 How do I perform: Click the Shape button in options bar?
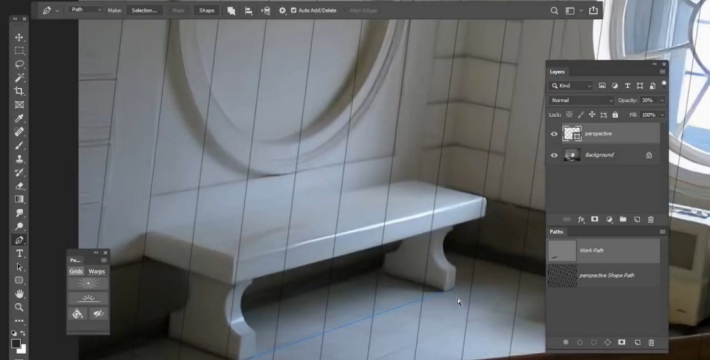[206, 10]
